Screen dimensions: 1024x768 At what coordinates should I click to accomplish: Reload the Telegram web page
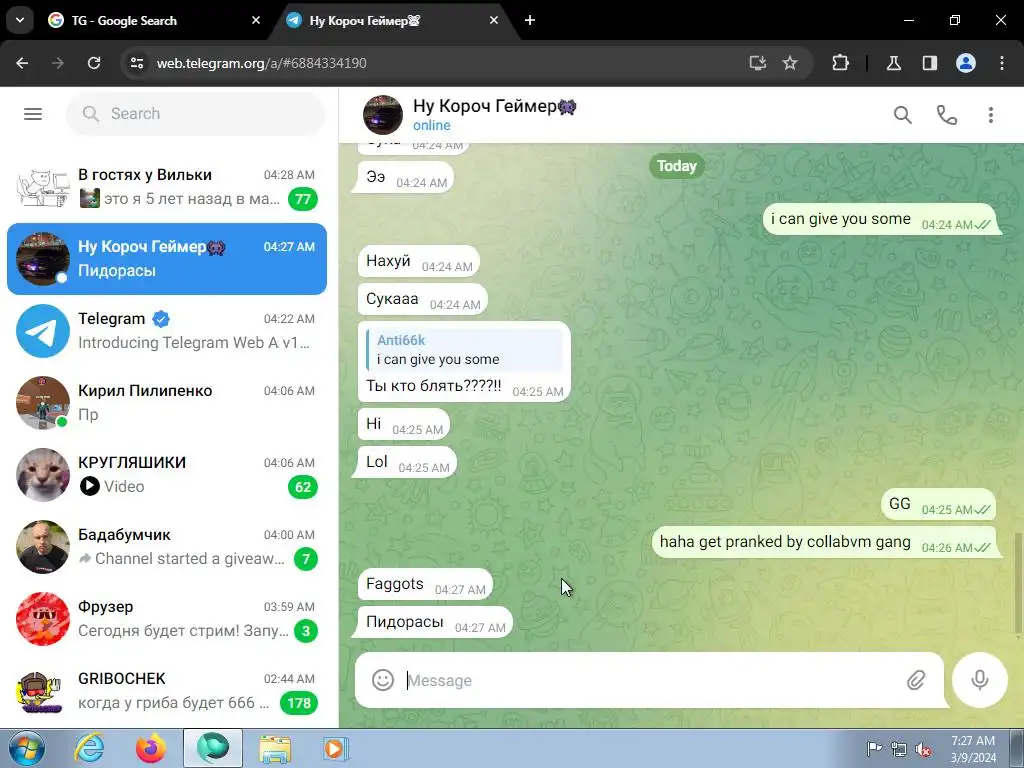pyautogui.click(x=94, y=63)
